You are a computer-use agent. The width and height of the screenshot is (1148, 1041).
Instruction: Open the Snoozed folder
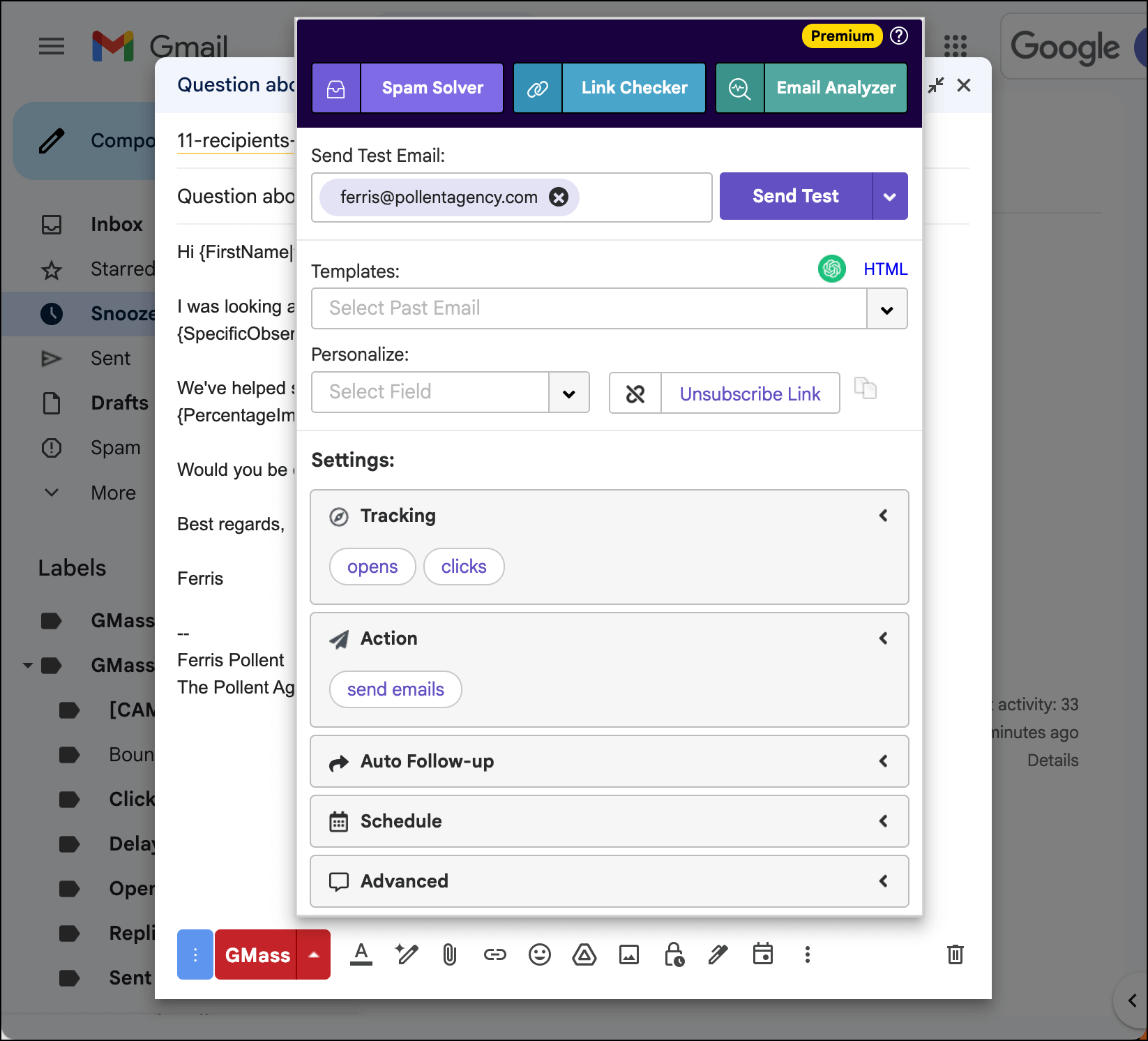pyautogui.click(x=122, y=314)
